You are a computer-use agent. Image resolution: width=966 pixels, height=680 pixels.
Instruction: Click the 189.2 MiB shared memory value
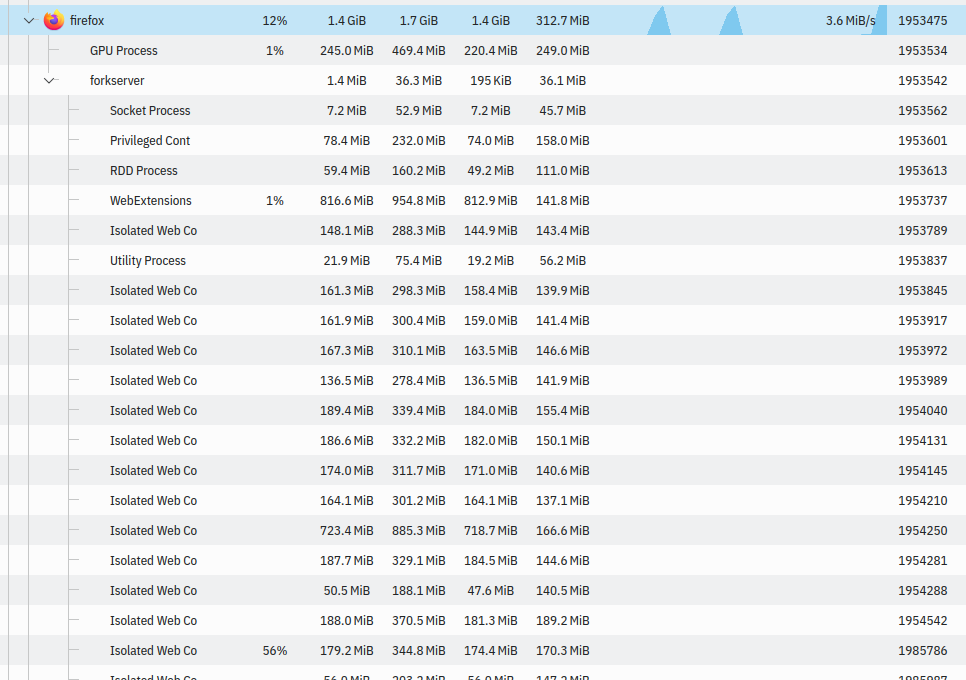tap(562, 620)
